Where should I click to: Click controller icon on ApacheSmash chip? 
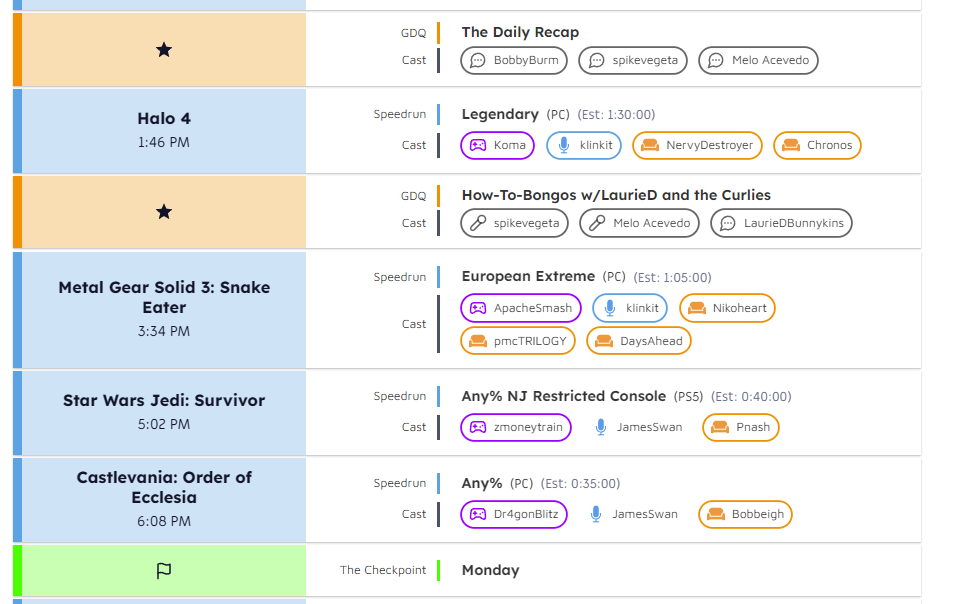point(478,308)
